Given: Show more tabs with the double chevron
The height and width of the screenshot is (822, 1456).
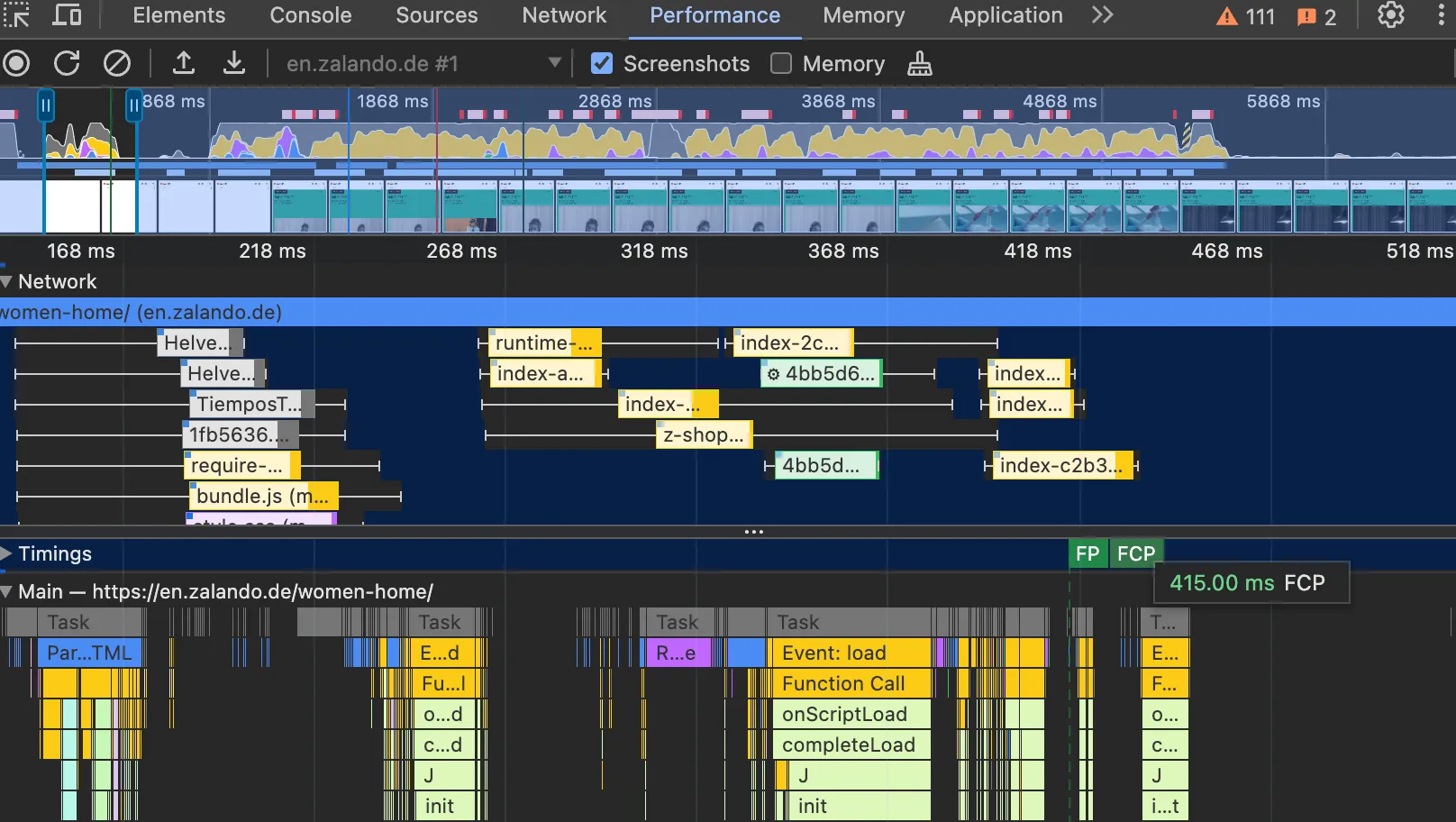Looking at the screenshot, I should coord(1103,15).
